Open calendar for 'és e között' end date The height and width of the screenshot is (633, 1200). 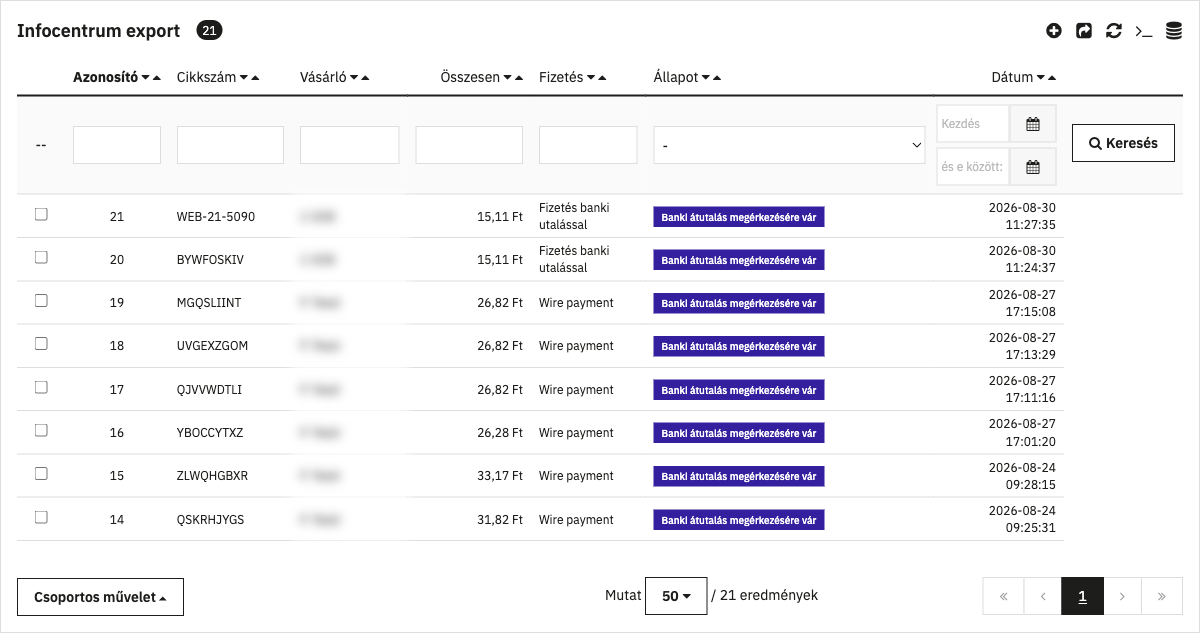tap(1033, 167)
